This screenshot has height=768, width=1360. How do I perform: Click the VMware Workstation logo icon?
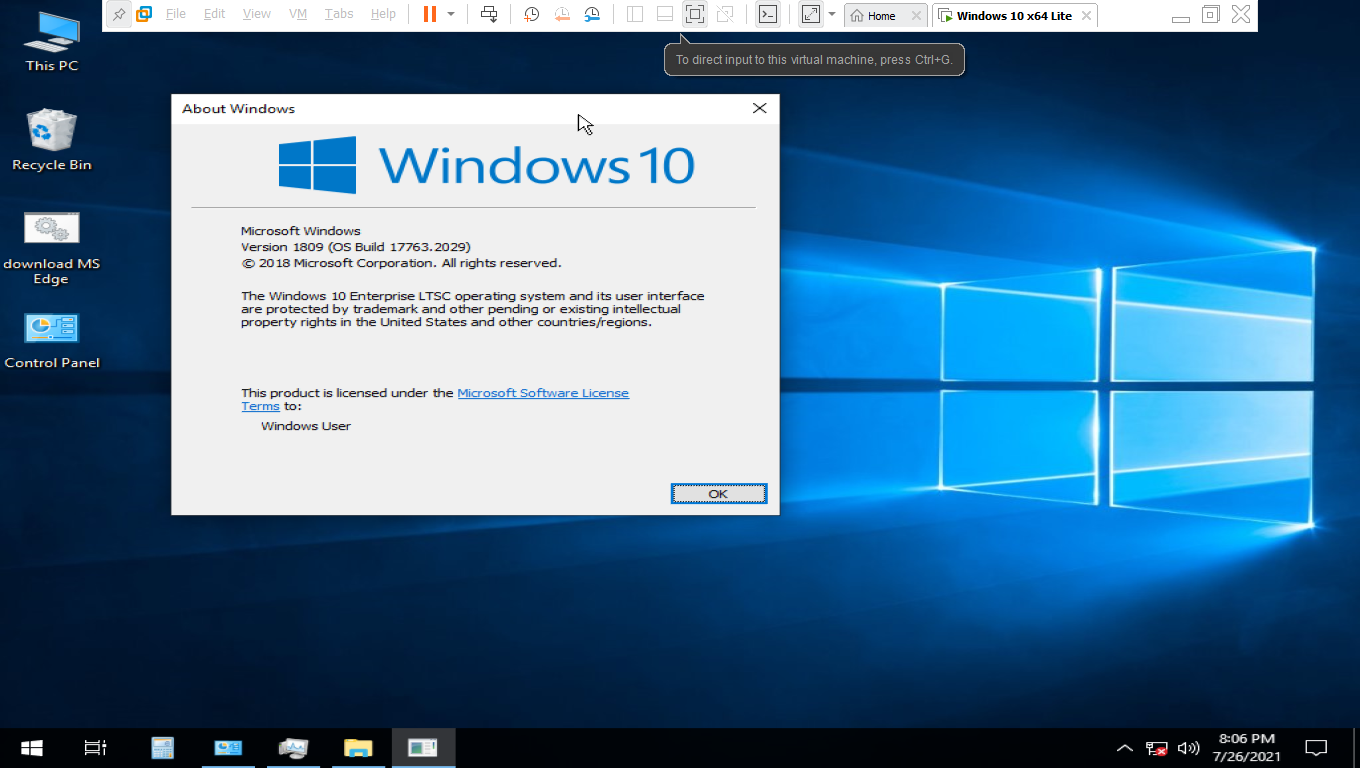pyautogui.click(x=144, y=14)
